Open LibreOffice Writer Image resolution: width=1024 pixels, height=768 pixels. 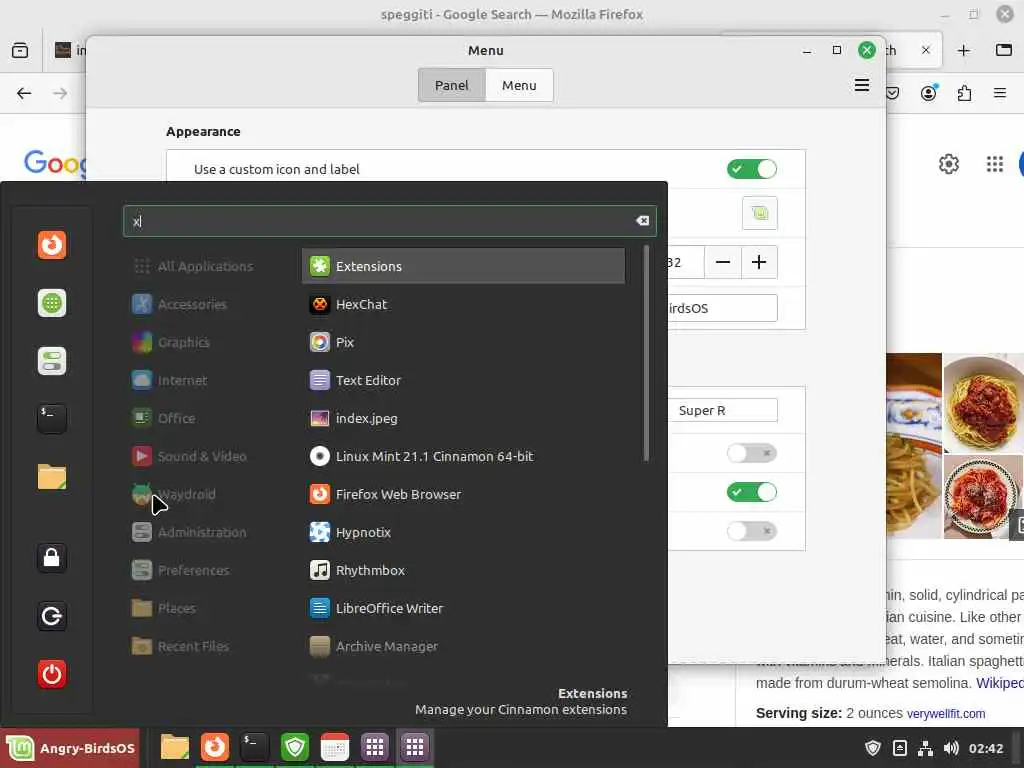point(463,608)
